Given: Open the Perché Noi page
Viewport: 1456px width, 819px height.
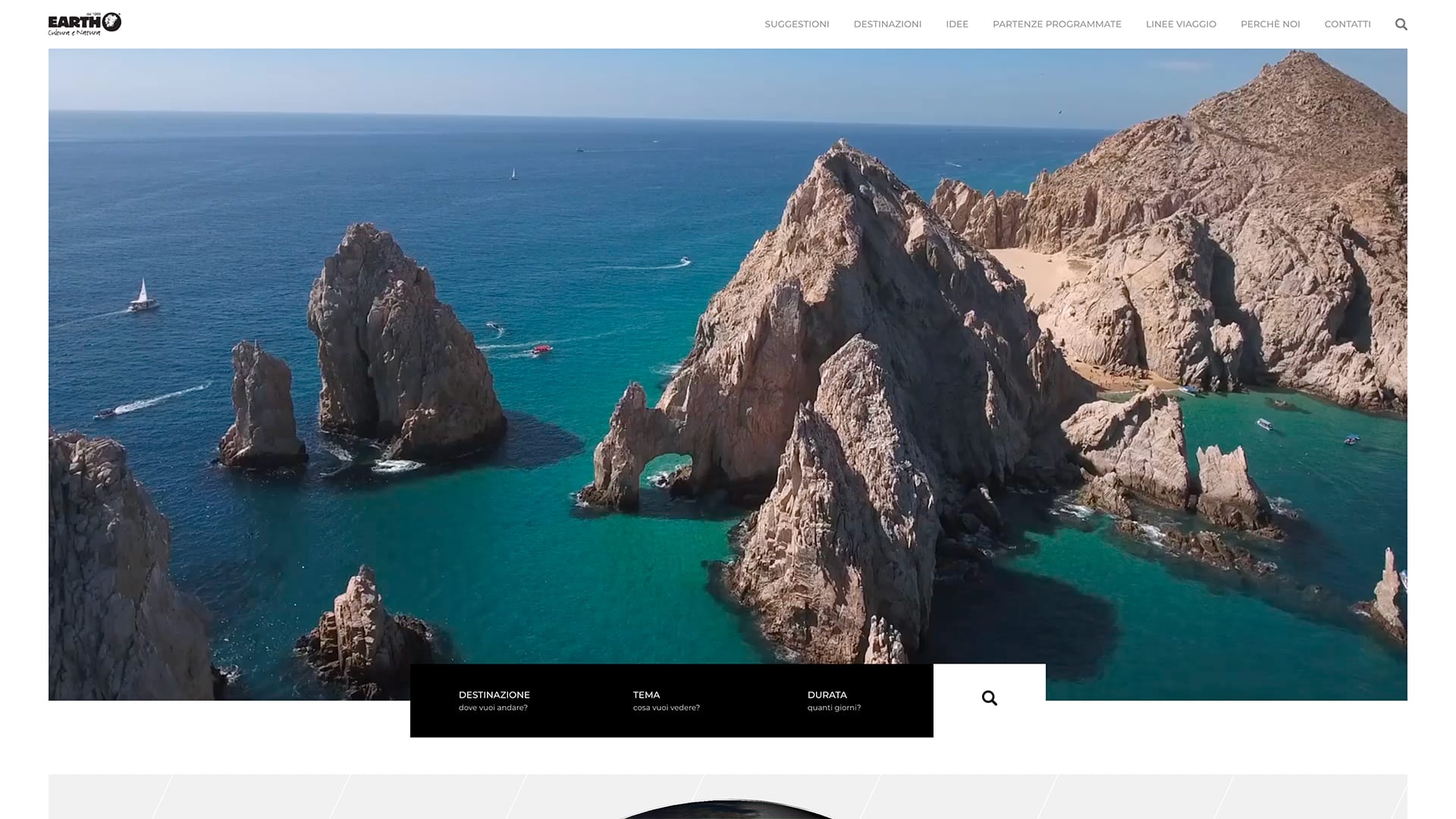Looking at the screenshot, I should (1270, 24).
